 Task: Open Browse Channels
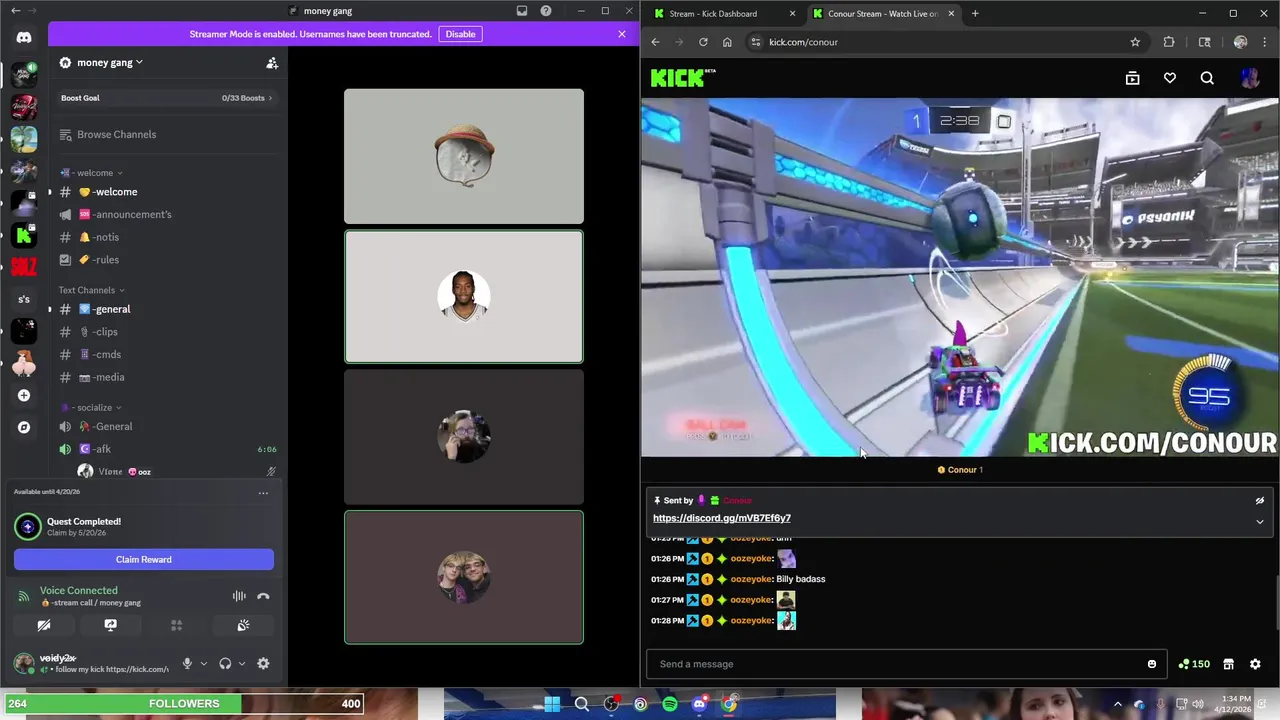pos(167,134)
